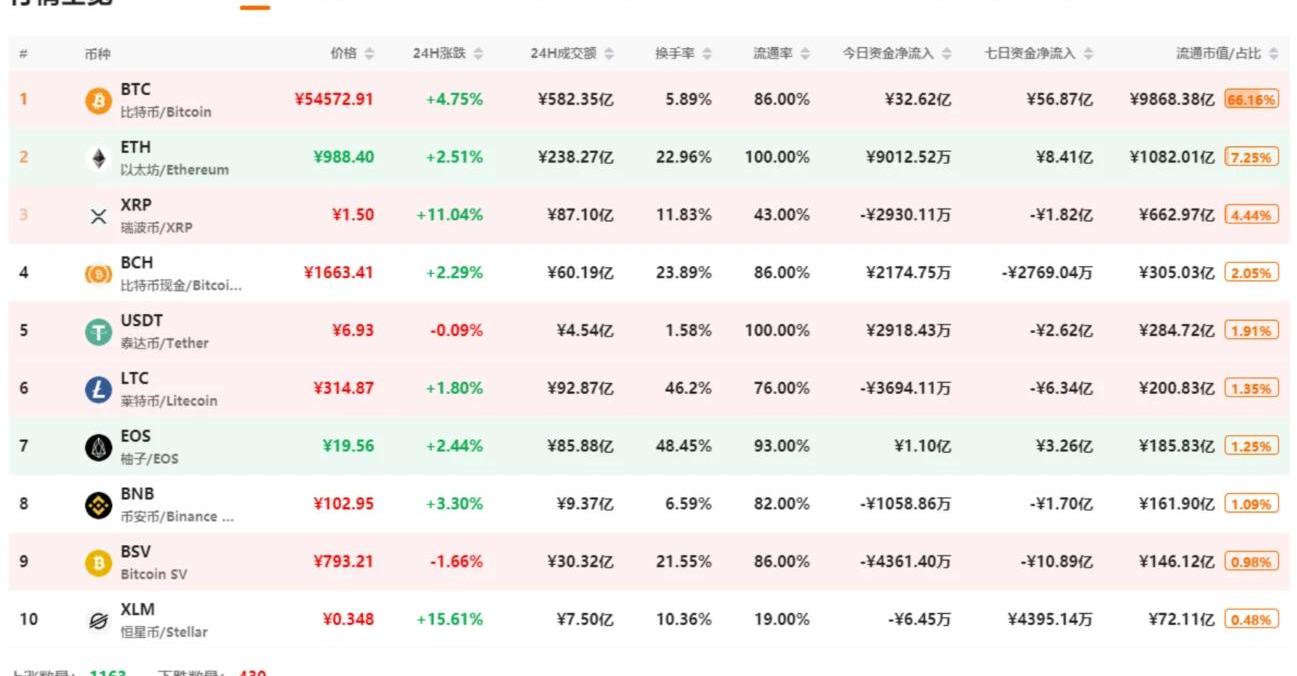The image size is (1297, 676).
Task: Sort by 流通市值/占比 column arrows
Action: [1273, 54]
